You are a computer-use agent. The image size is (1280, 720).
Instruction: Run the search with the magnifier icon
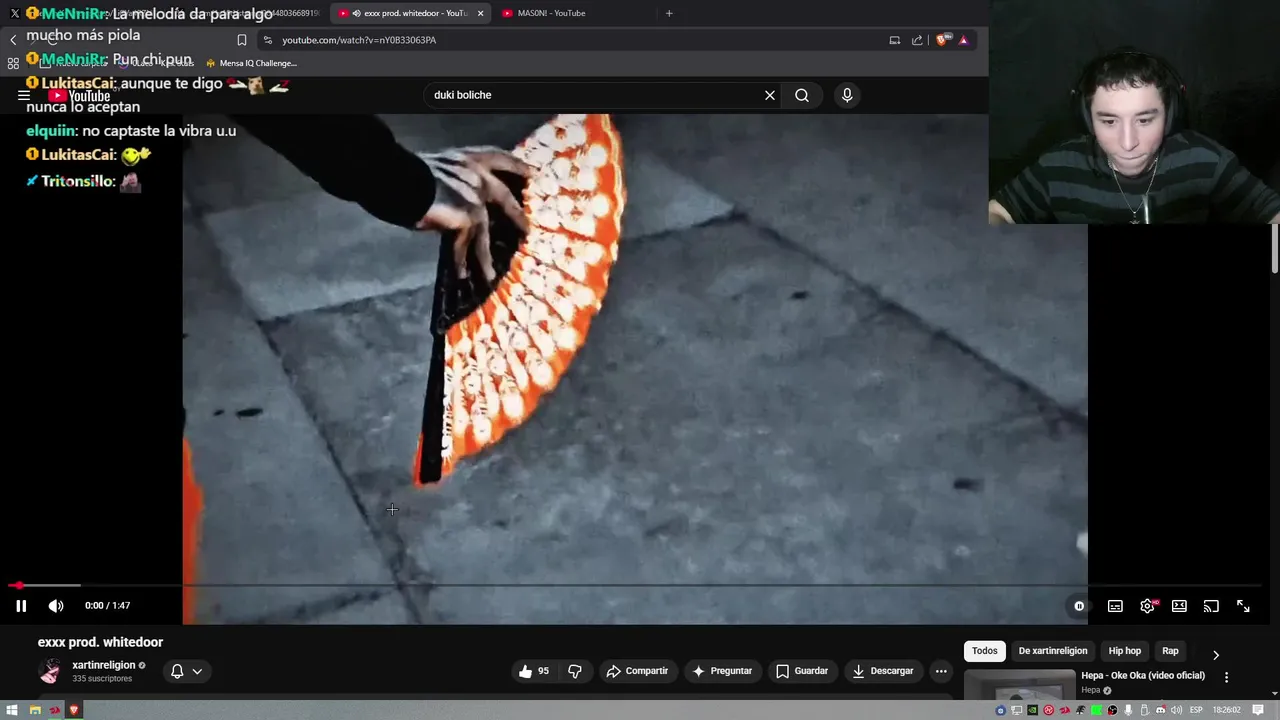coord(802,95)
